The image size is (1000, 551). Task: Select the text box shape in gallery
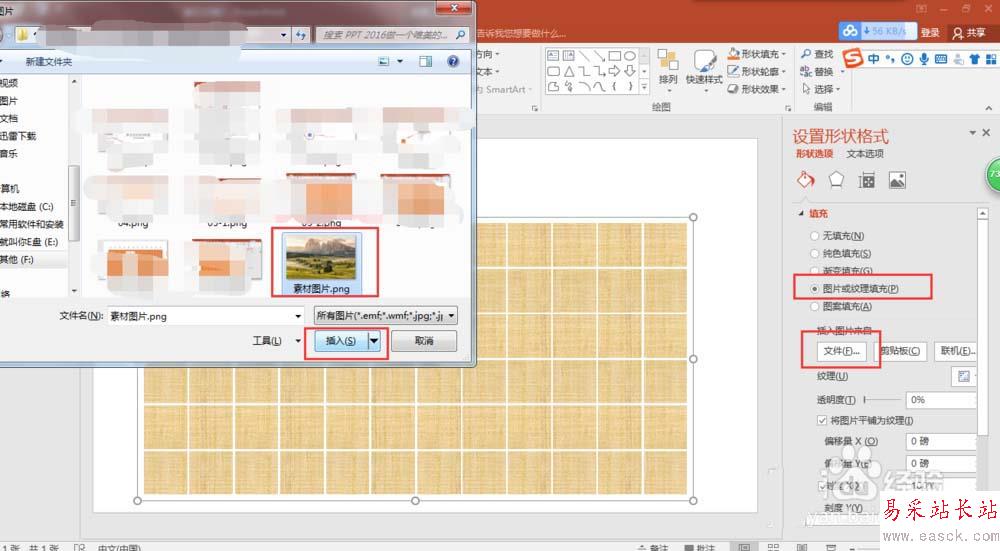553,56
